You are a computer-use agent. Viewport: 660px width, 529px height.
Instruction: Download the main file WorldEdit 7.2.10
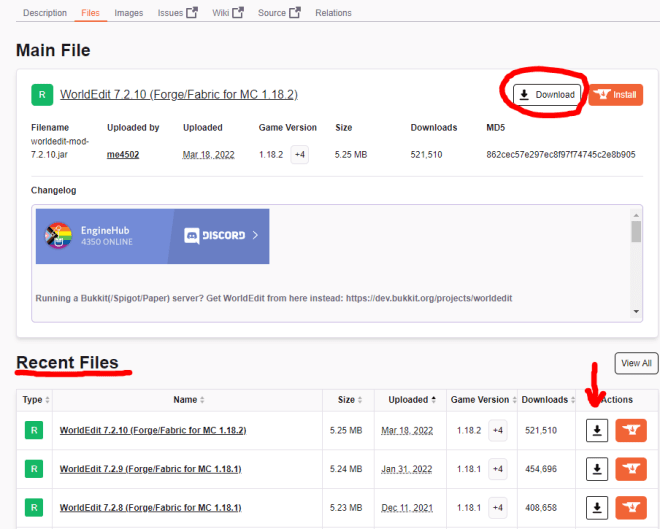tap(547, 95)
